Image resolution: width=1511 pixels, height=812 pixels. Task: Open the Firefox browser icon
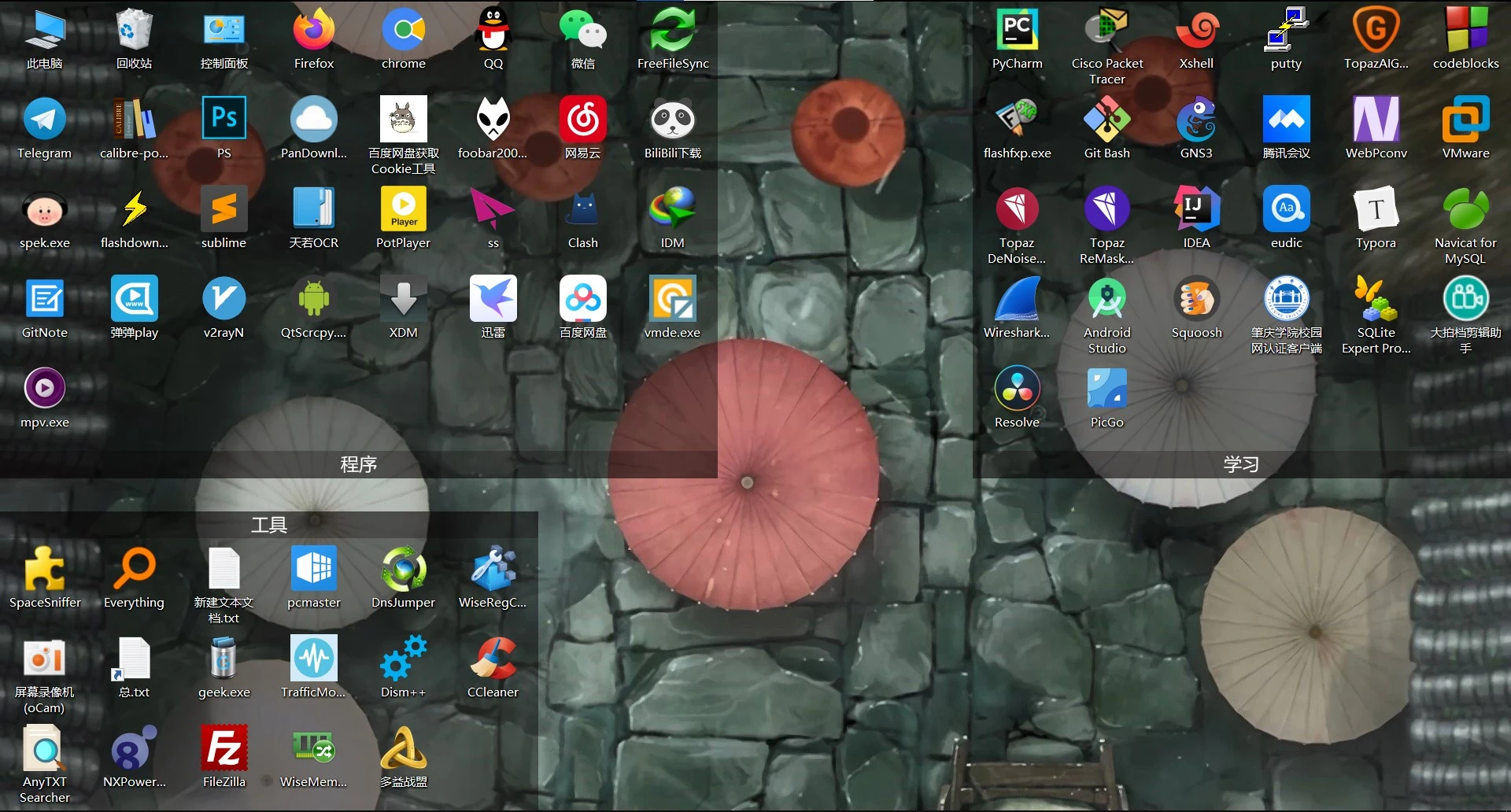314,30
